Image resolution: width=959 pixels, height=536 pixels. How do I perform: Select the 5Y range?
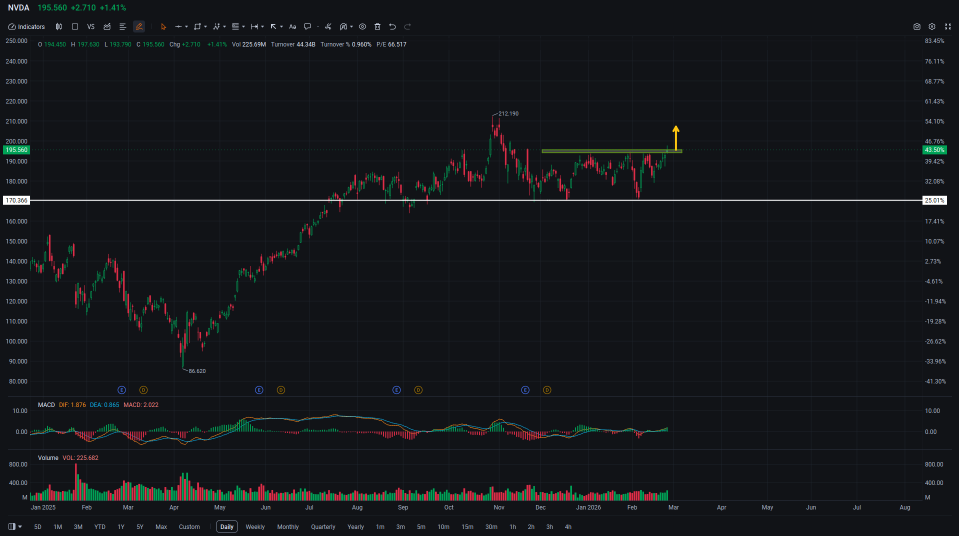[x=140, y=527]
